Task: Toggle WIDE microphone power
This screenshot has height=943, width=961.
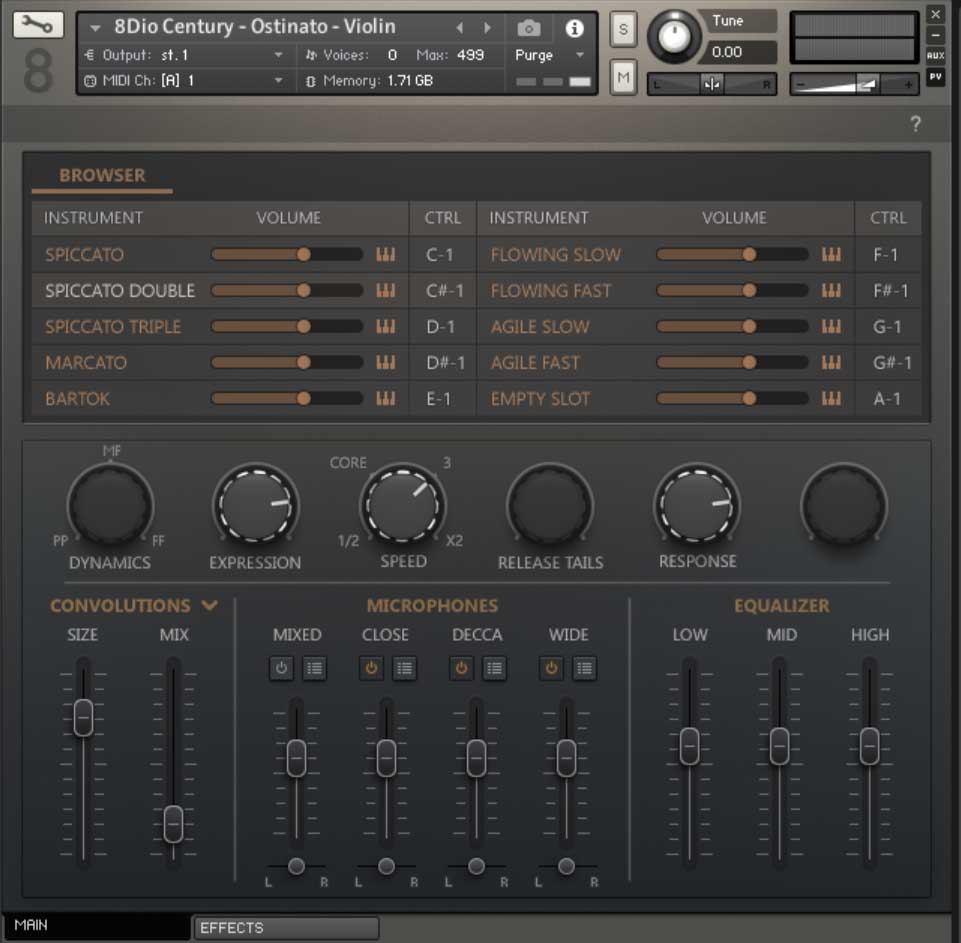Action: (x=552, y=668)
